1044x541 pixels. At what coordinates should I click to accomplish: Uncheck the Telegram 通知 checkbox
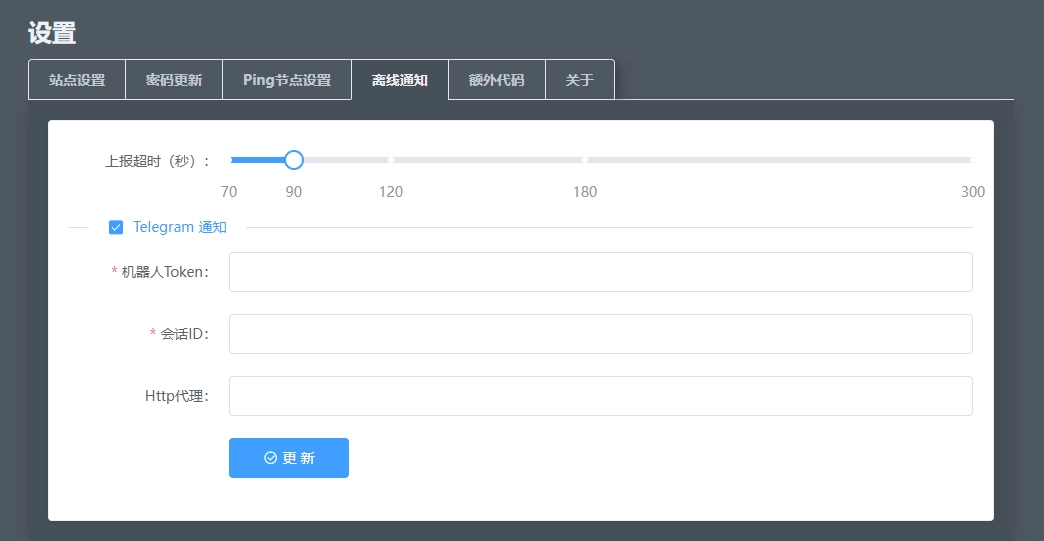(116, 228)
